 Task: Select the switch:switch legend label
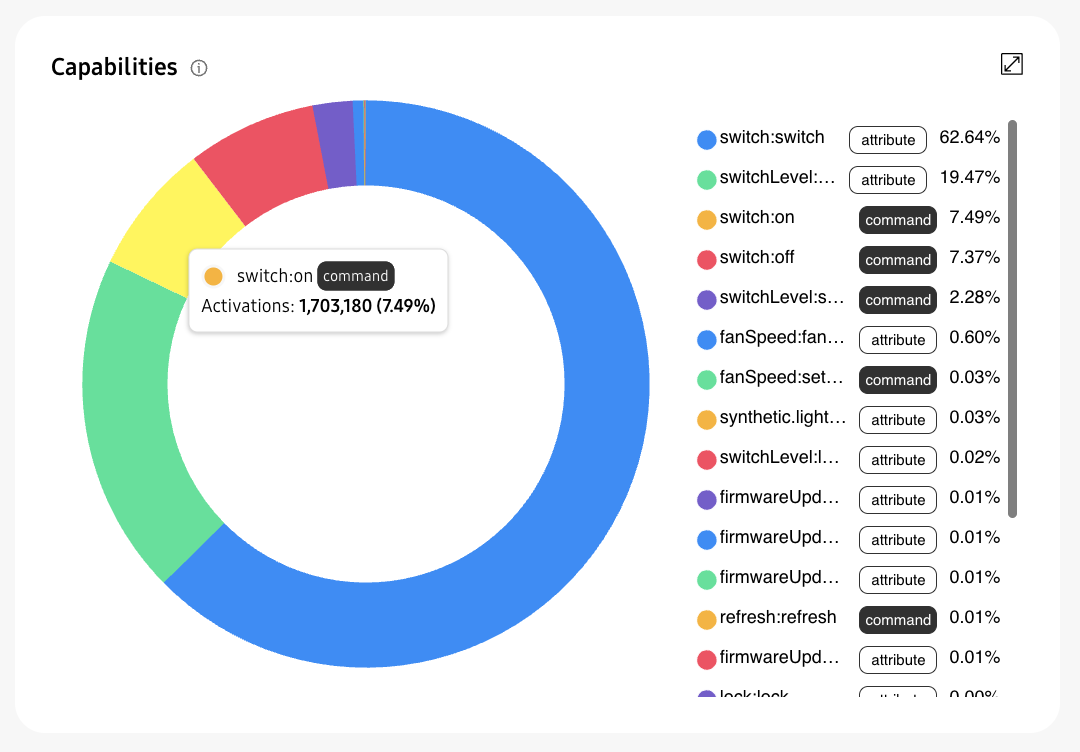772,138
